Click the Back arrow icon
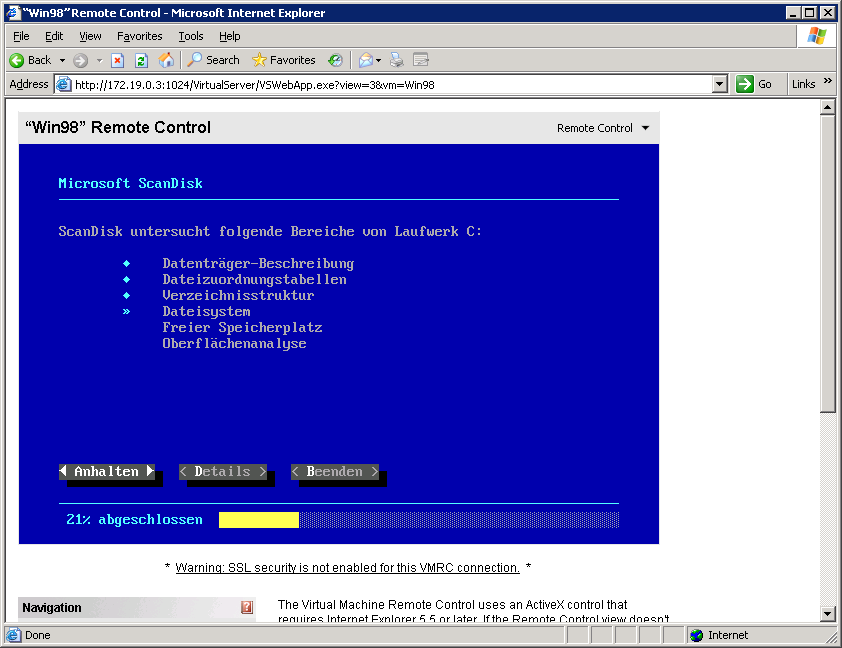 pos(17,60)
